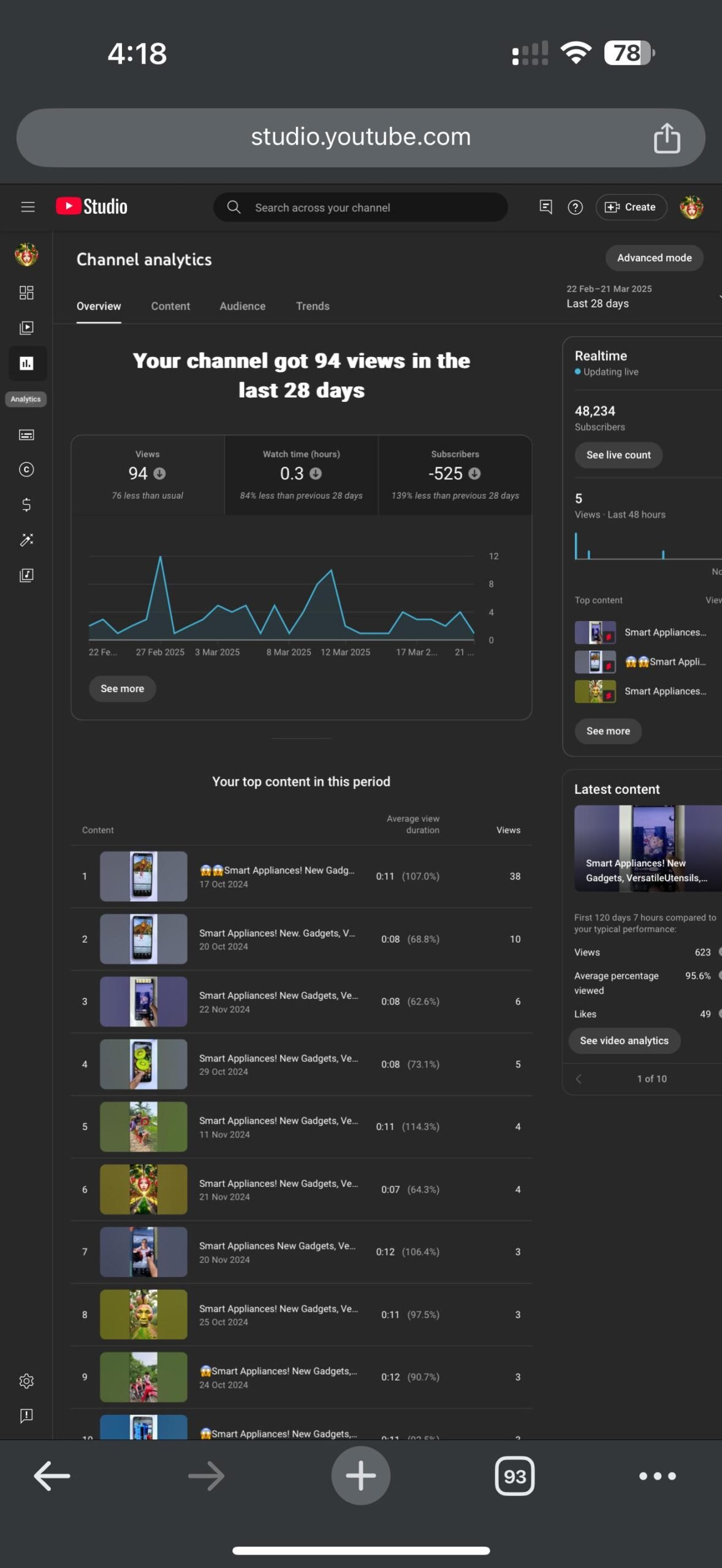The image size is (722, 1568).
Task: Click the search magnifier icon
Action: pos(234,207)
